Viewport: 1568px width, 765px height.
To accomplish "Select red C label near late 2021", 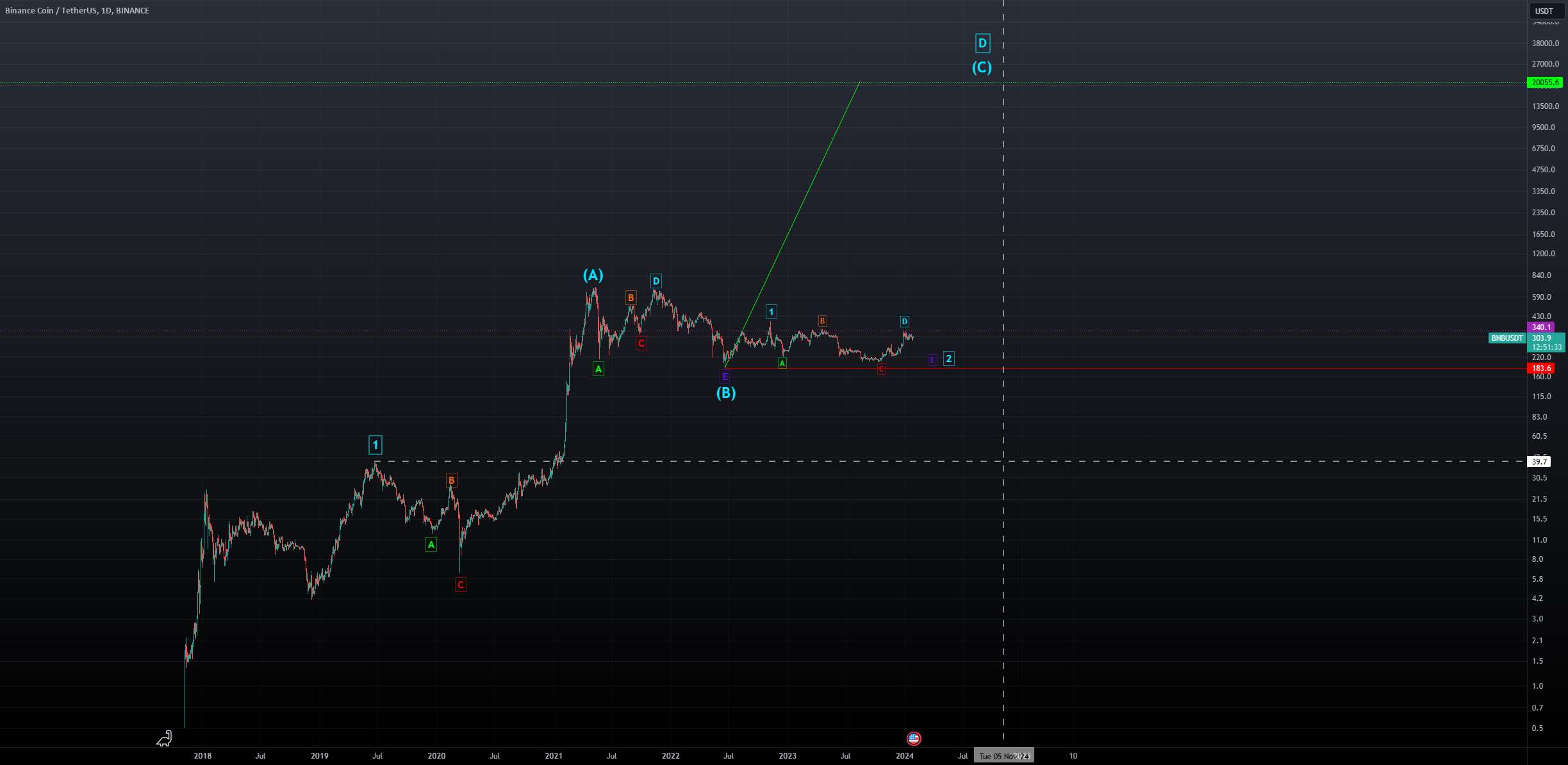I will pyautogui.click(x=641, y=343).
